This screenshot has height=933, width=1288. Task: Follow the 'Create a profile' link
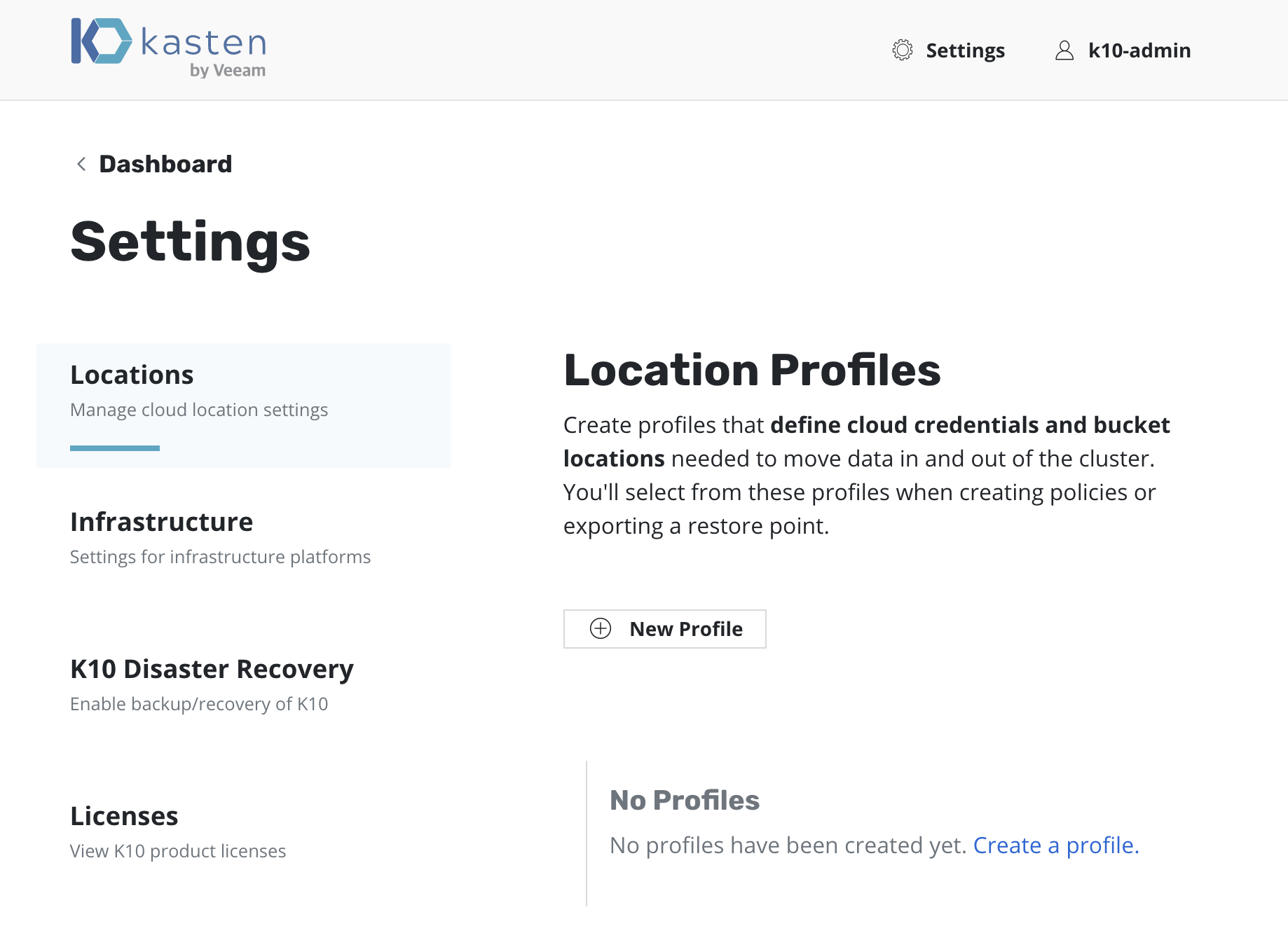1055,845
